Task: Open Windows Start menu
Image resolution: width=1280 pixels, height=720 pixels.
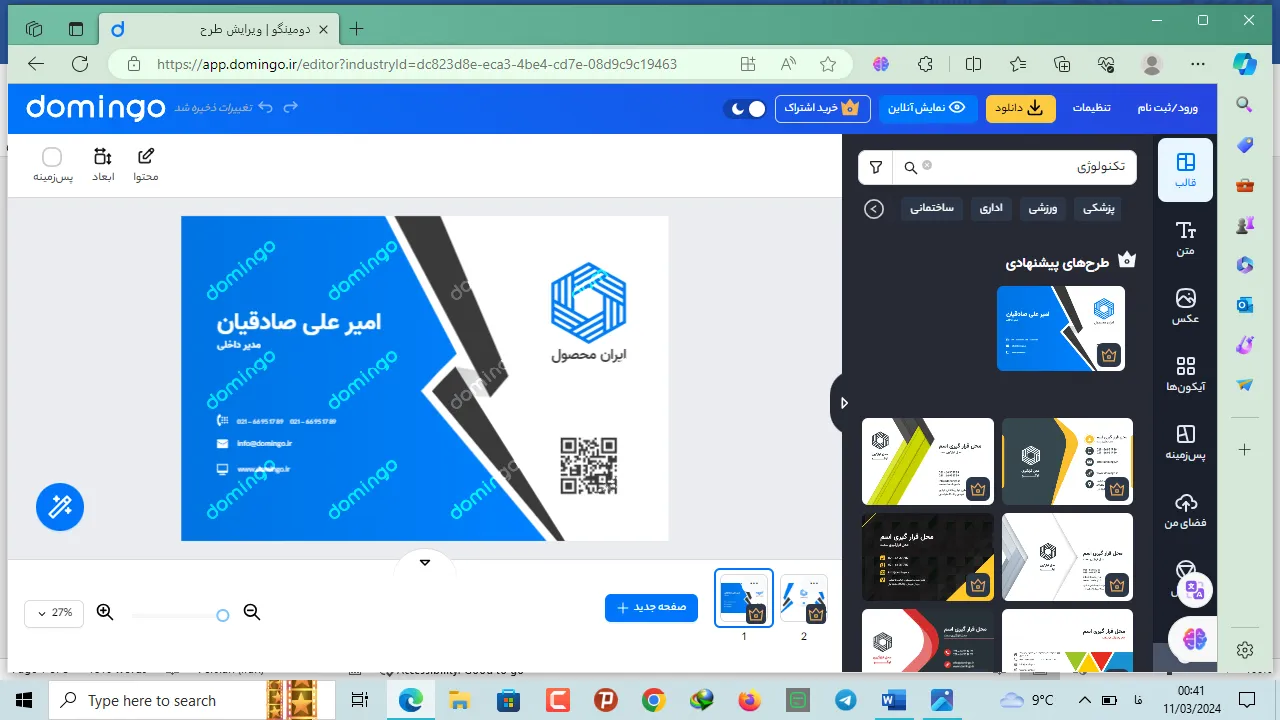Action: click(24, 700)
